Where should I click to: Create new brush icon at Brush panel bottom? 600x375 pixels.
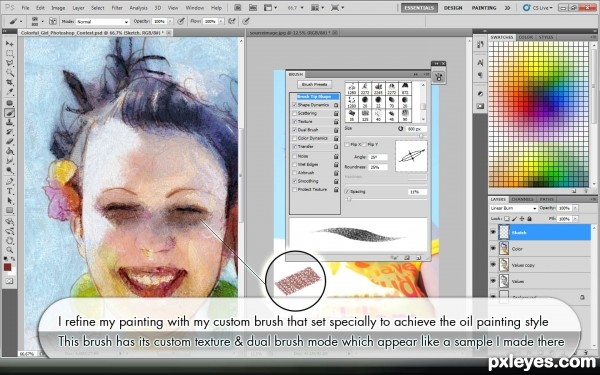[418, 258]
